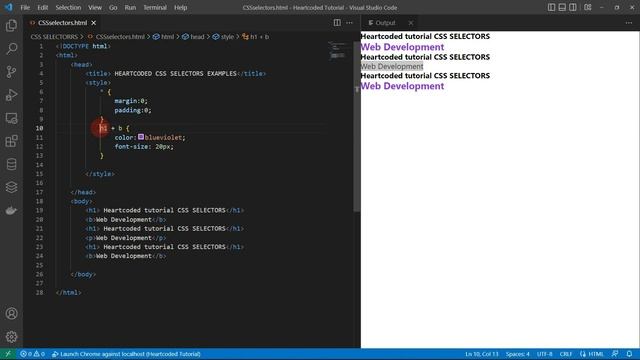
Task: Click the h1 + b breadcrumb item
Action: 256,37
